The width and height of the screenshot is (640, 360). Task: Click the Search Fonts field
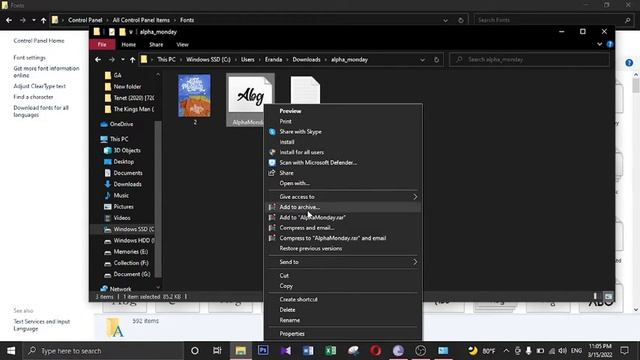(x=553, y=20)
